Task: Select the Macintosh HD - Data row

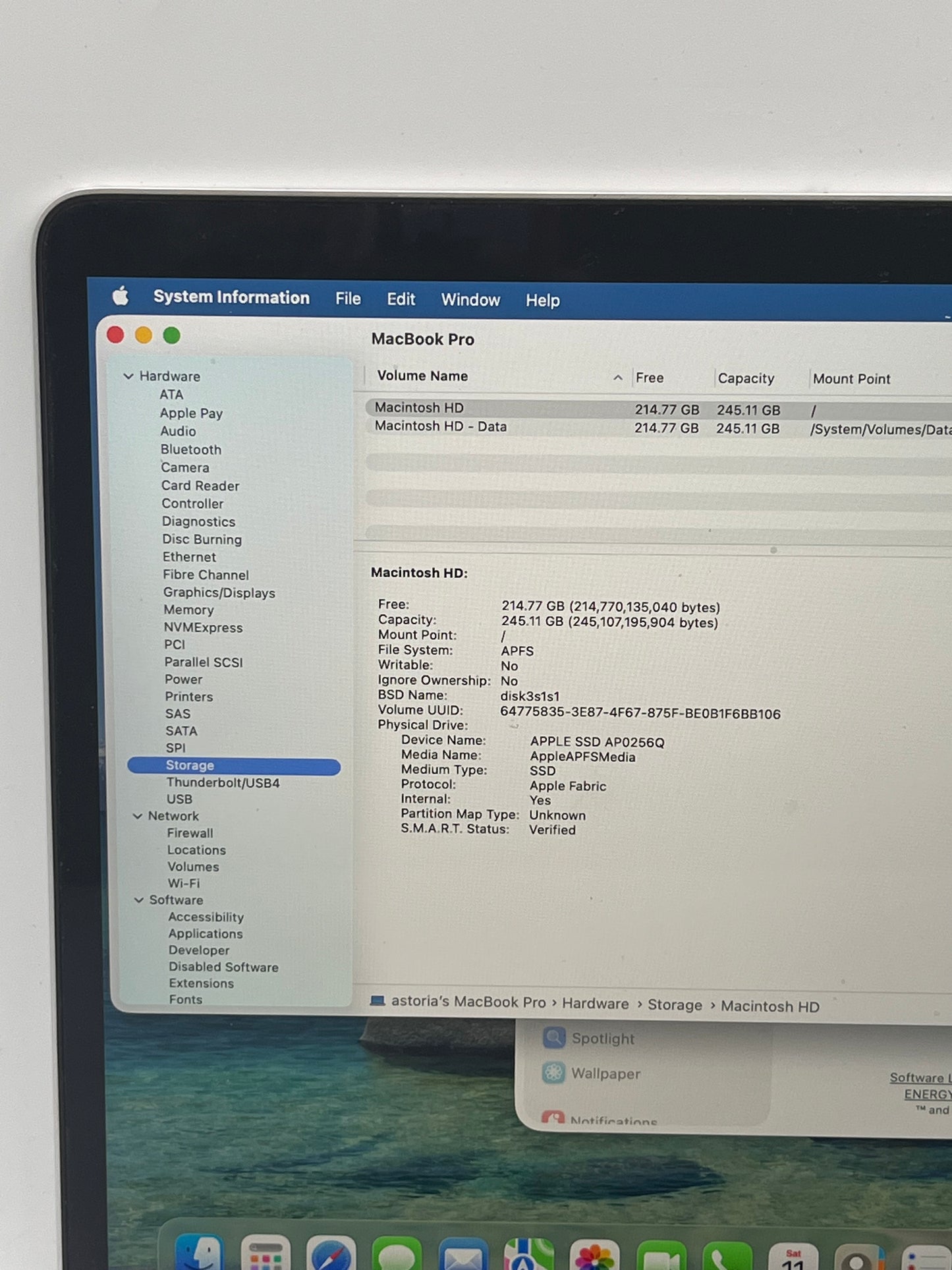Action: (x=659, y=428)
